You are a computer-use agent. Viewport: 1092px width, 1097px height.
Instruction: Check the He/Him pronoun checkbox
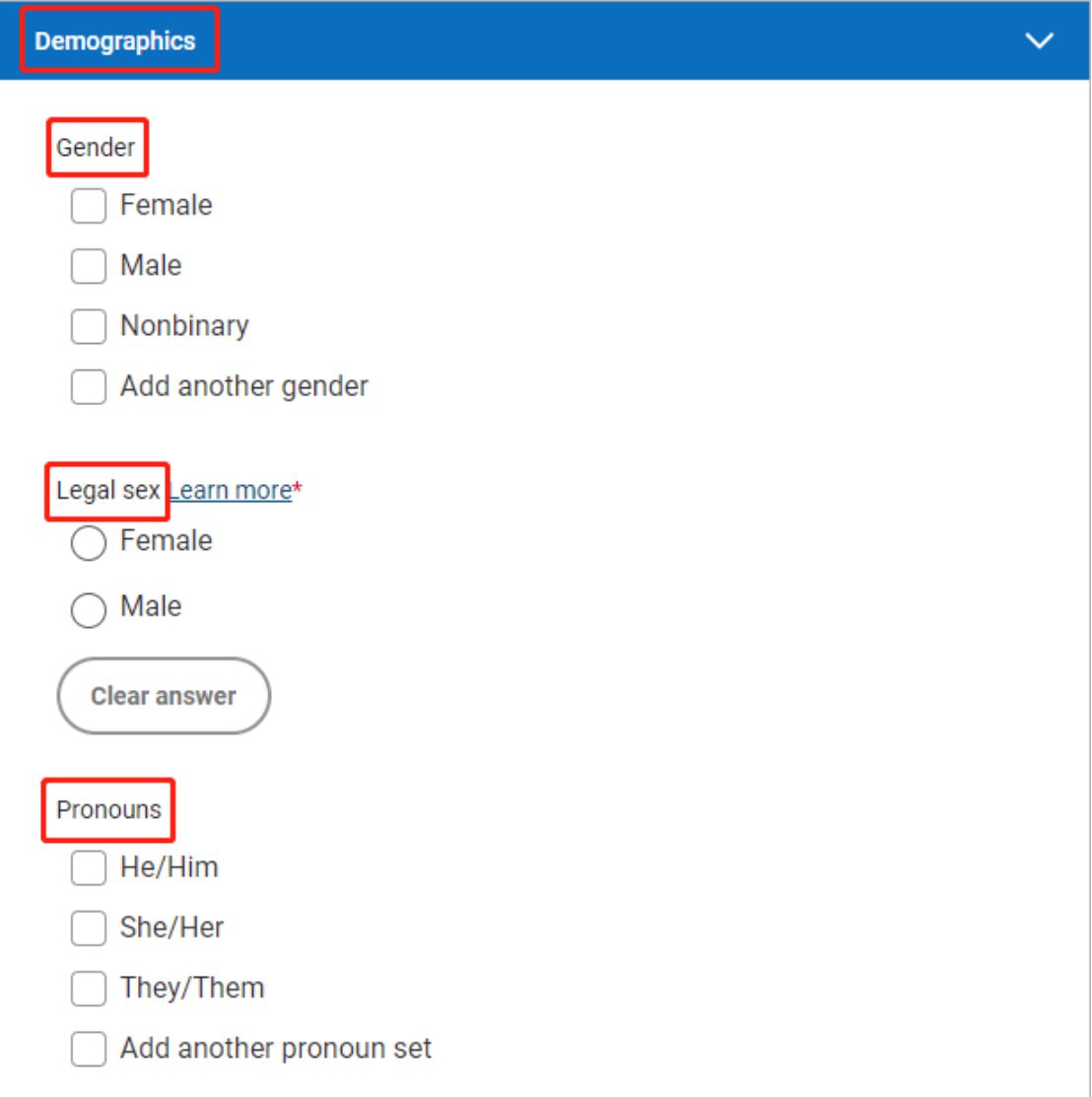(x=89, y=868)
